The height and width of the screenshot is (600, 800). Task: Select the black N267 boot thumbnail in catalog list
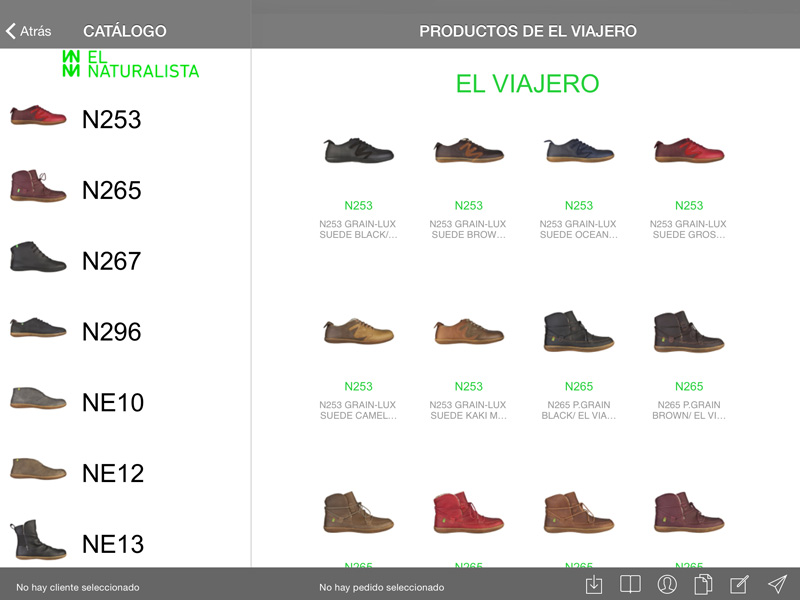[x=38, y=257]
